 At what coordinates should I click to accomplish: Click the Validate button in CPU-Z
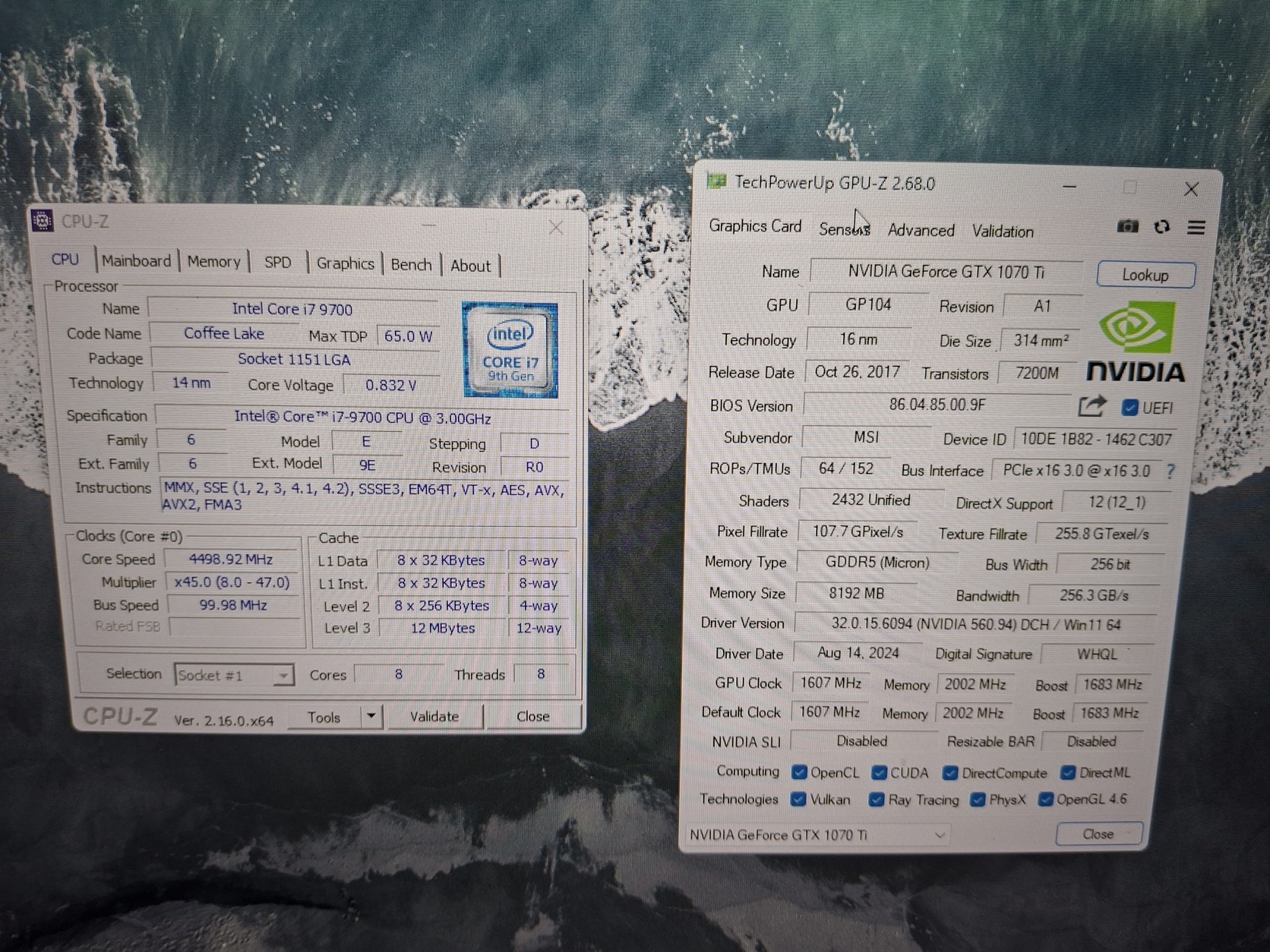pyautogui.click(x=434, y=716)
